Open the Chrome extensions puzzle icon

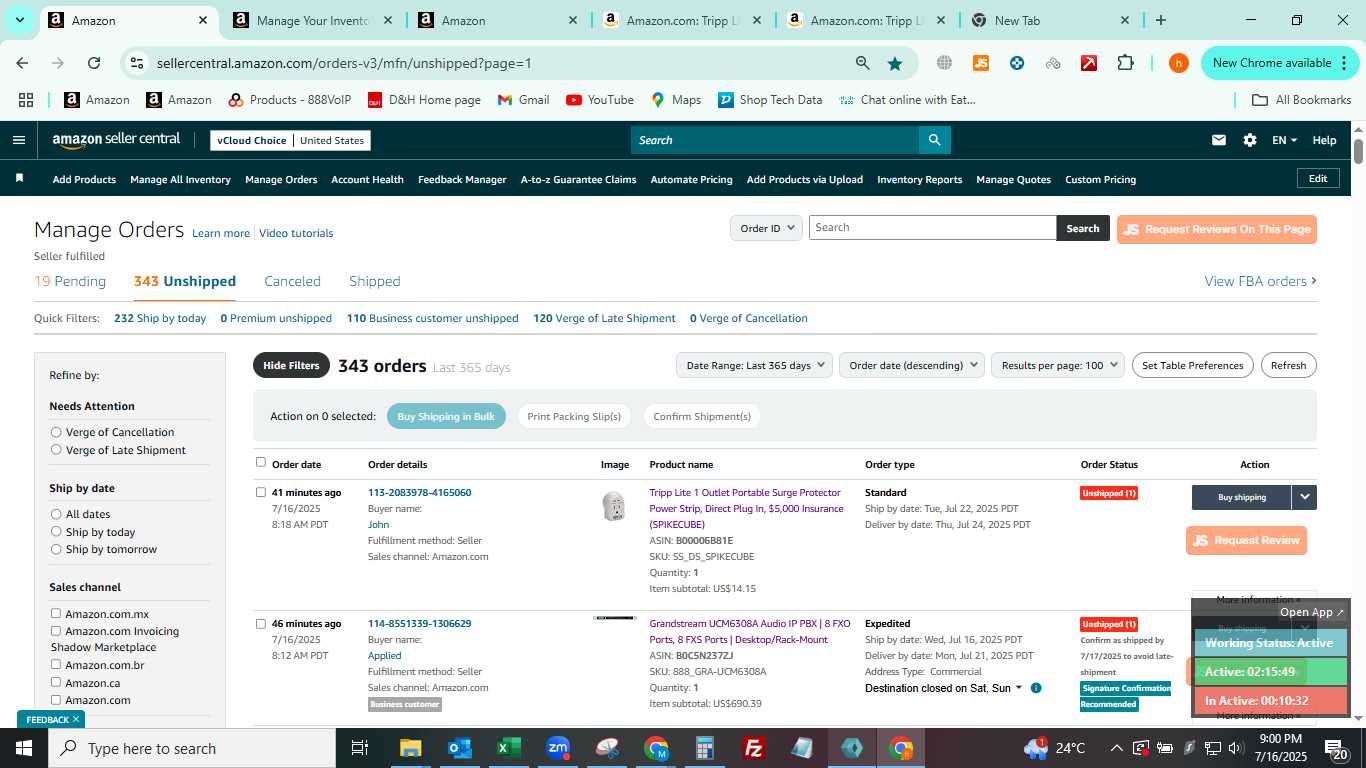tap(1125, 63)
